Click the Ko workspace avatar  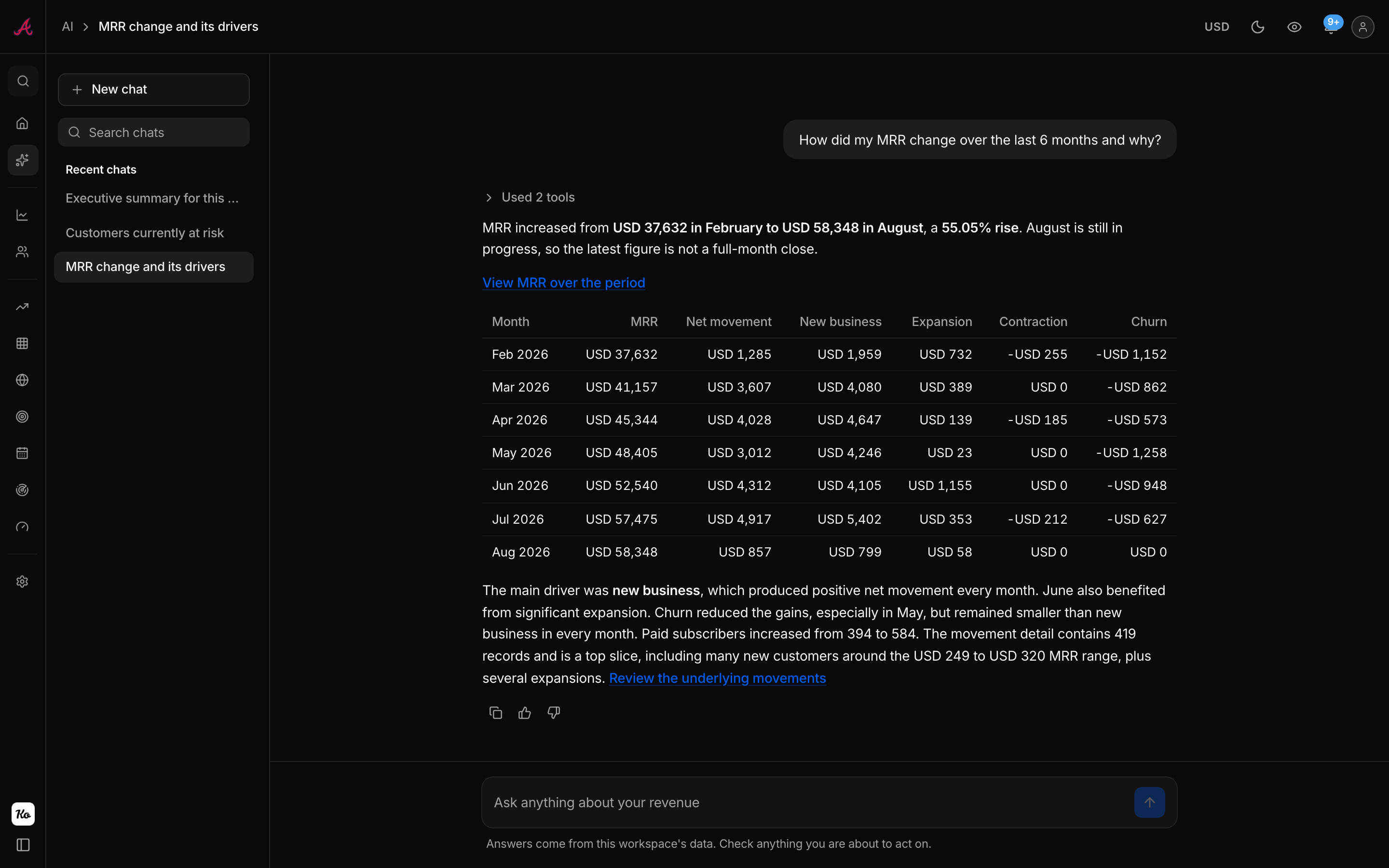pos(23,814)
